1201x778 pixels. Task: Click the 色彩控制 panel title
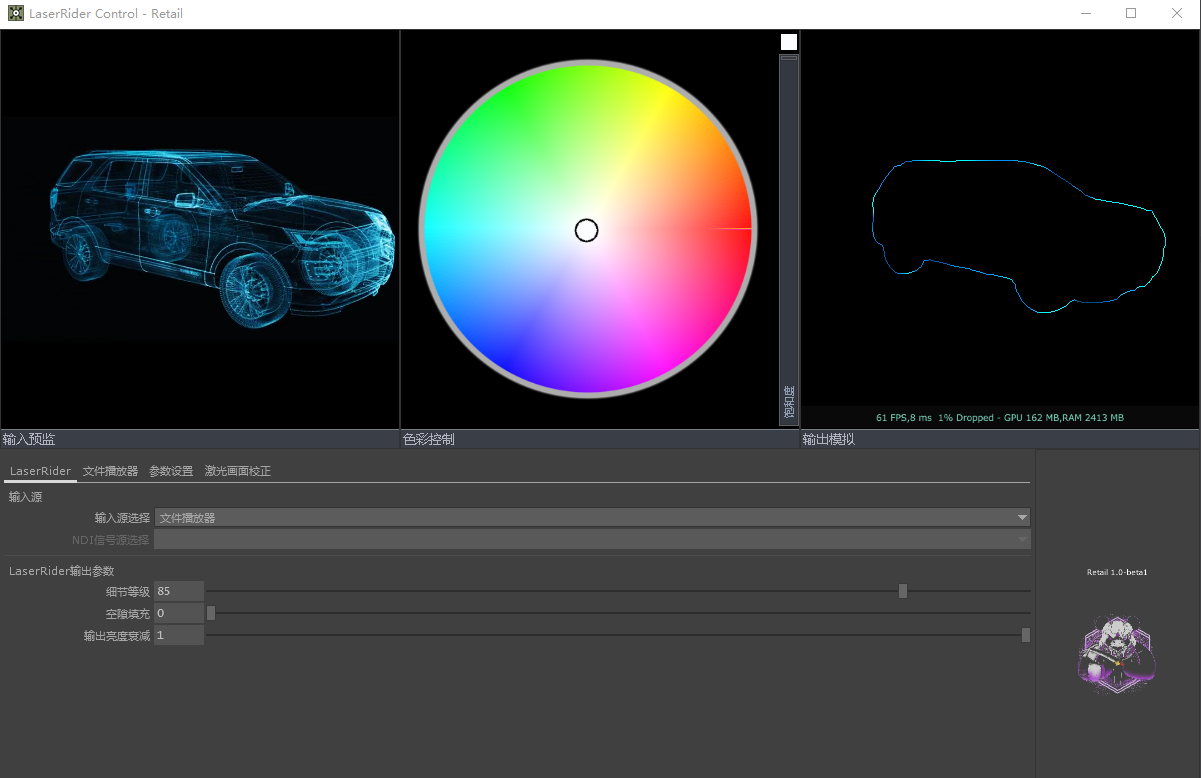[429, 439]
